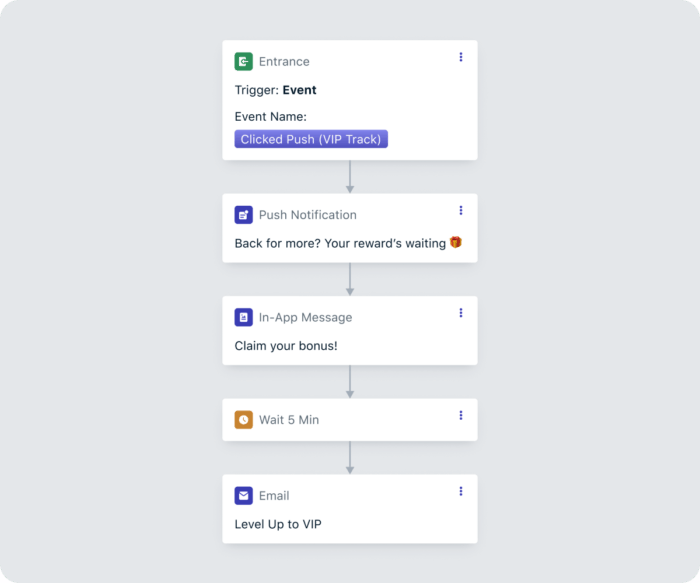
Task: Click the "Claim your bonus!" message text
Action: (x=286, y=346)
